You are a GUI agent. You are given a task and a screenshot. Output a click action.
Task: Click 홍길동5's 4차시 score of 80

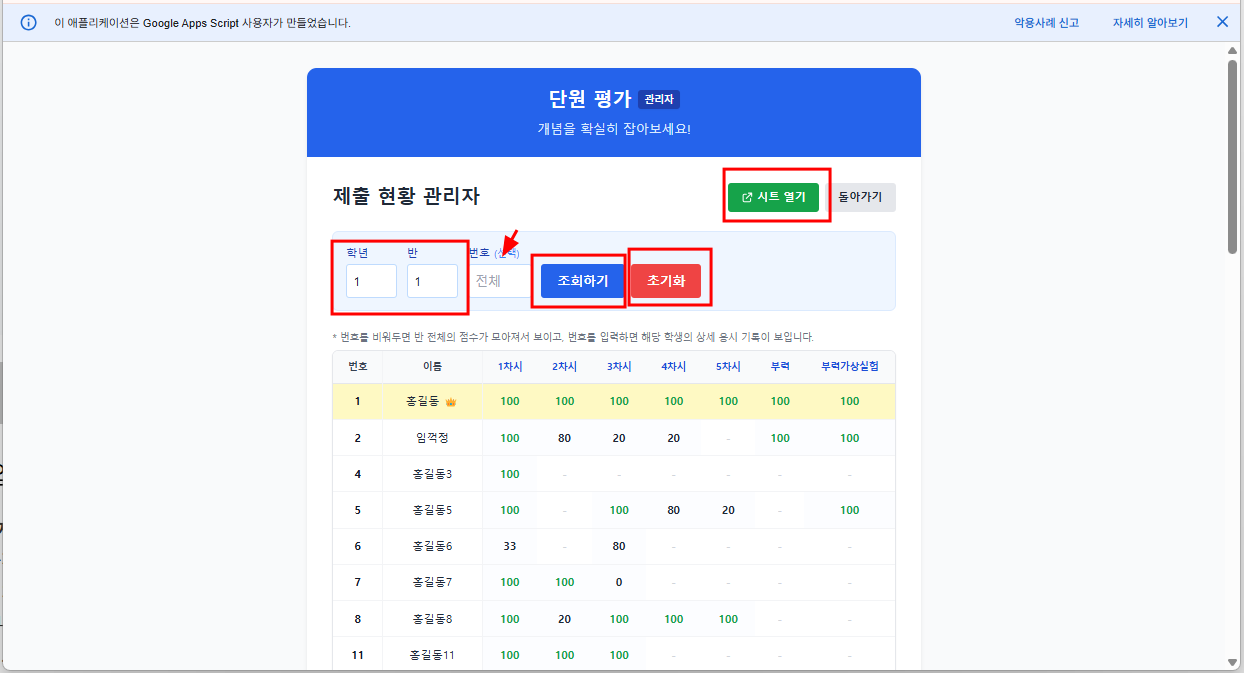pyautogui.click(x=674, y=510)
